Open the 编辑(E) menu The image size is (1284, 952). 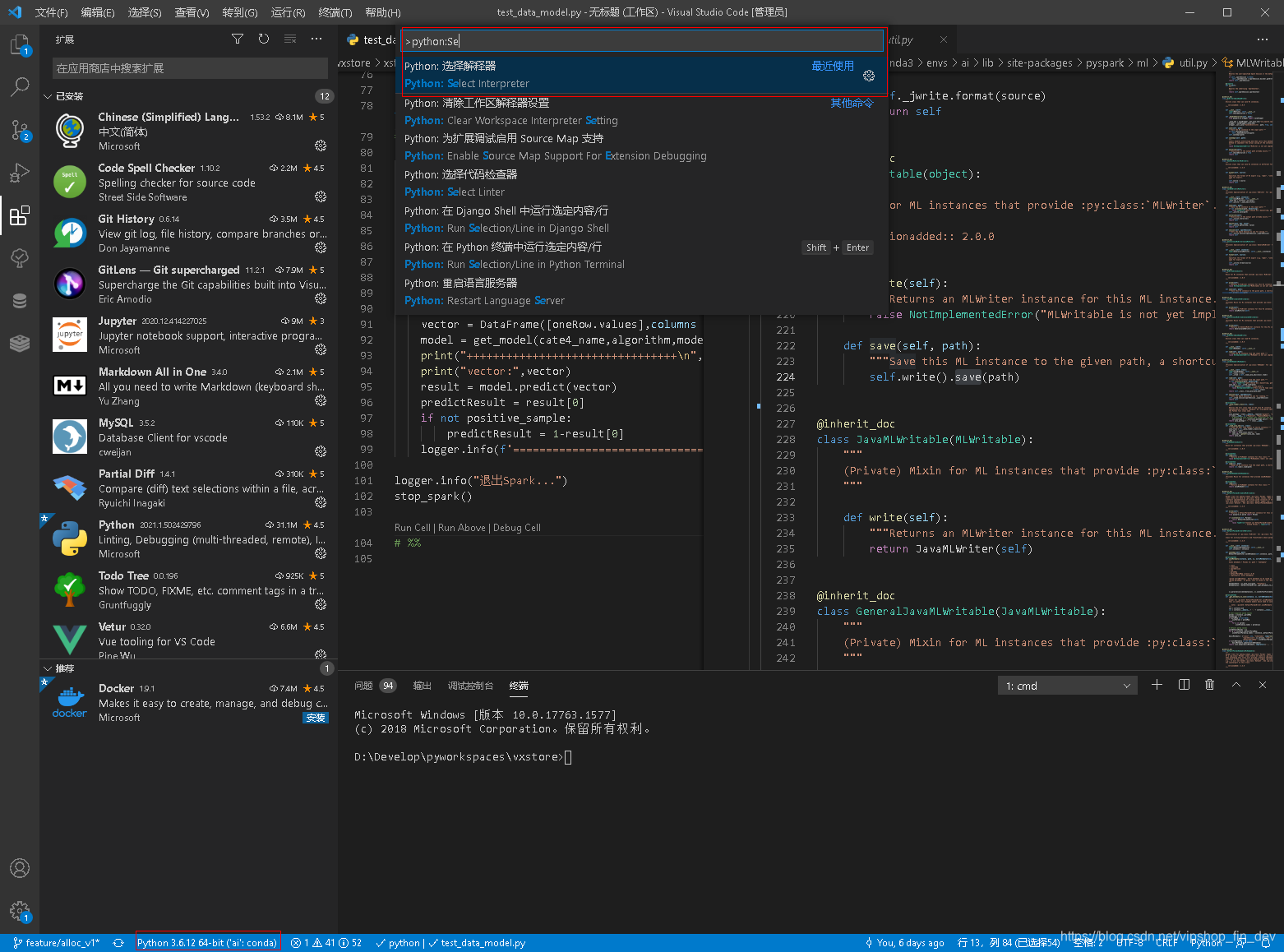[x=98, y=12]
